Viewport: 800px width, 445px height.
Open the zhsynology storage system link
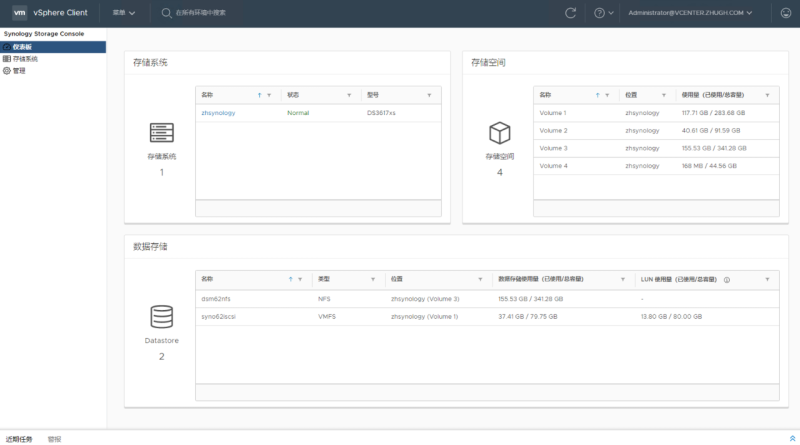tap(218, 113)
